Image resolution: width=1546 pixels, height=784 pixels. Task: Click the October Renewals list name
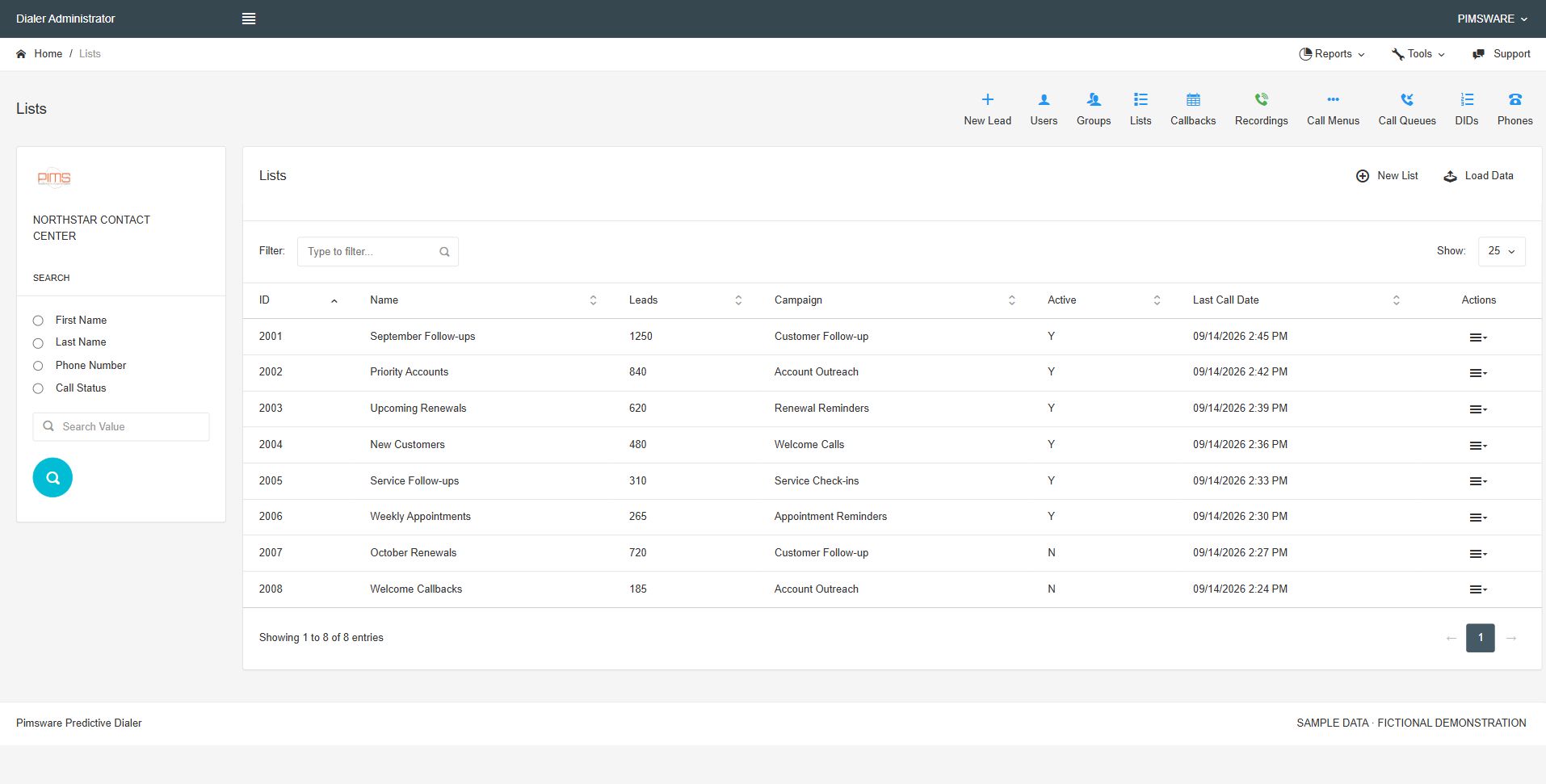point(413,553)
